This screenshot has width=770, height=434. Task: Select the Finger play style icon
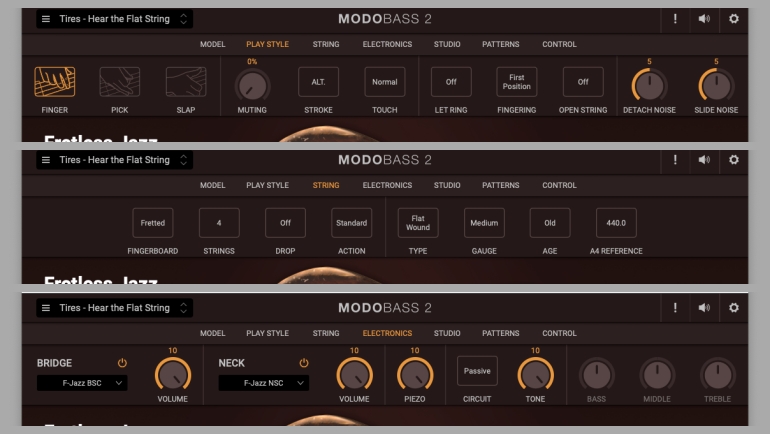(x=55, y=81)
